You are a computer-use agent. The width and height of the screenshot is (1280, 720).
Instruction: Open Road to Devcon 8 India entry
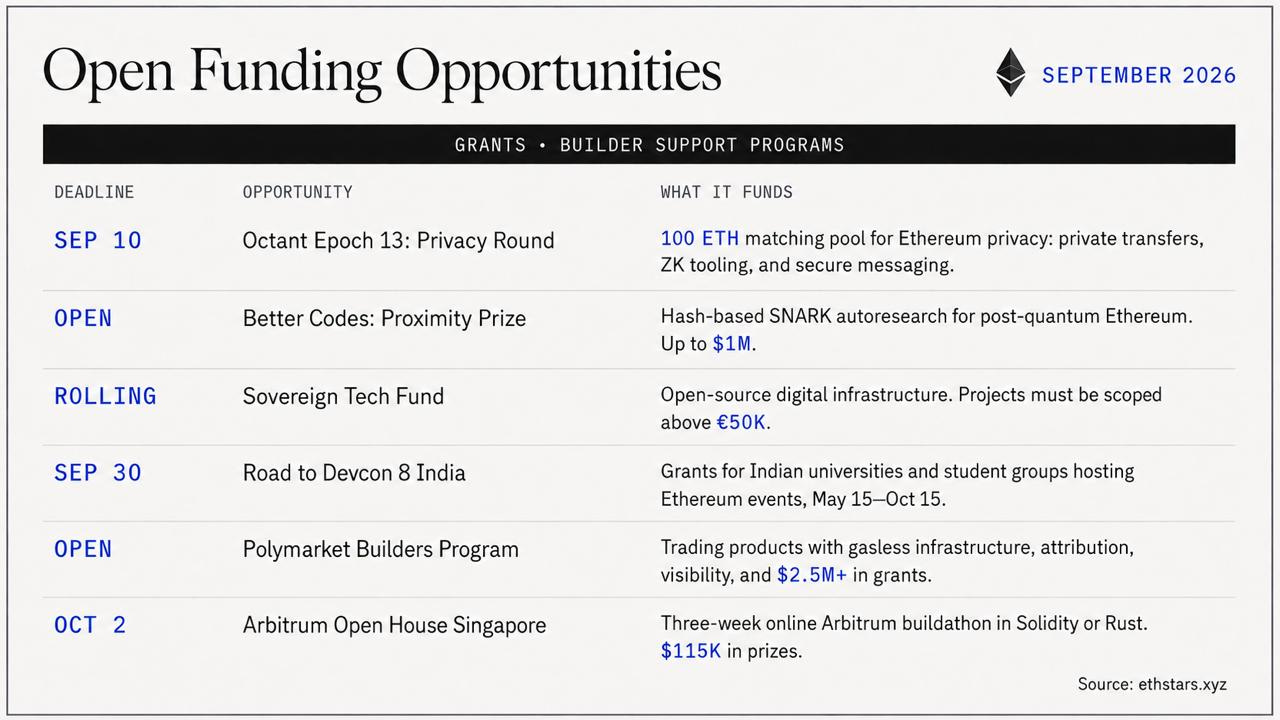click(x=354, y=472)
